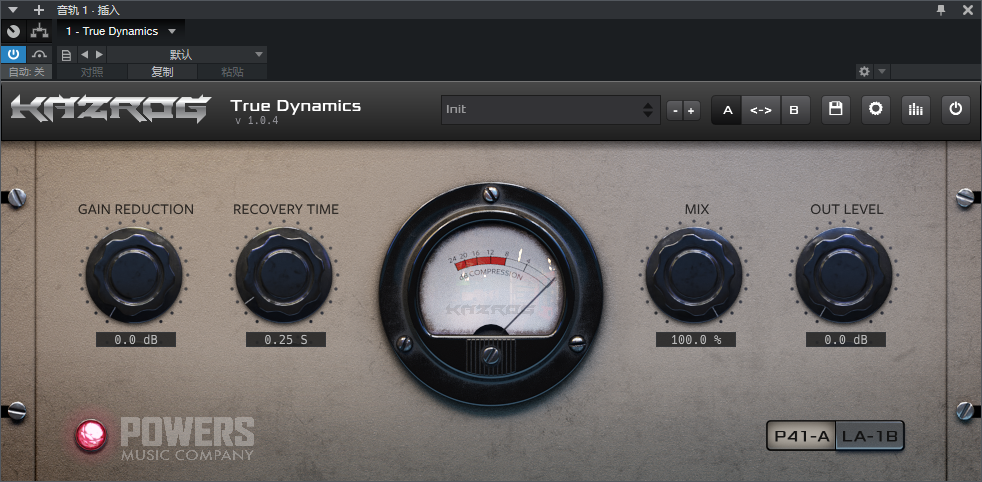This screenshot has width=982, height=482.
Task: Click the bar meter icon in the header
Action: 916,110
